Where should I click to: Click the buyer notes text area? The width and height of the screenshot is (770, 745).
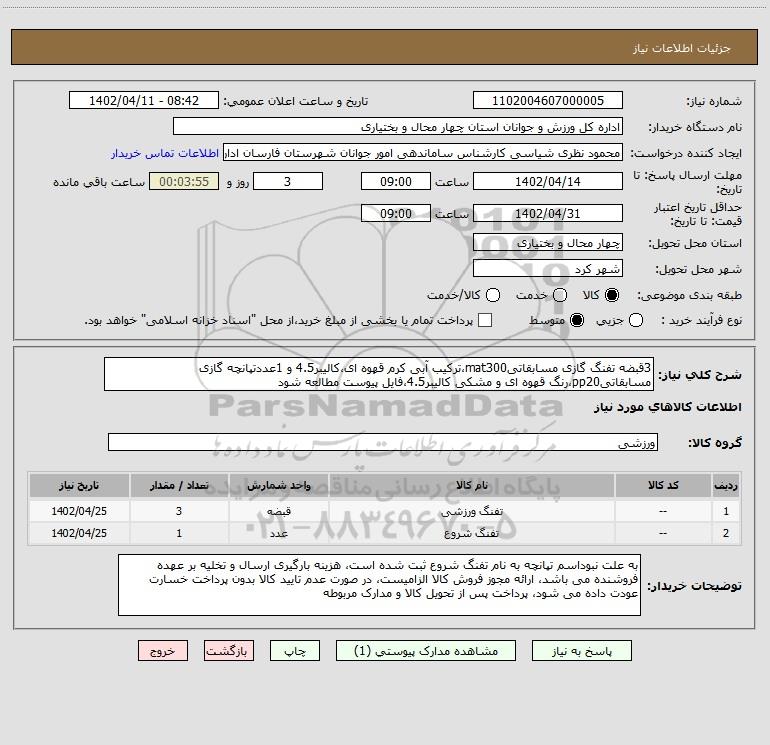pyautogui.click(x=379, y=585)
